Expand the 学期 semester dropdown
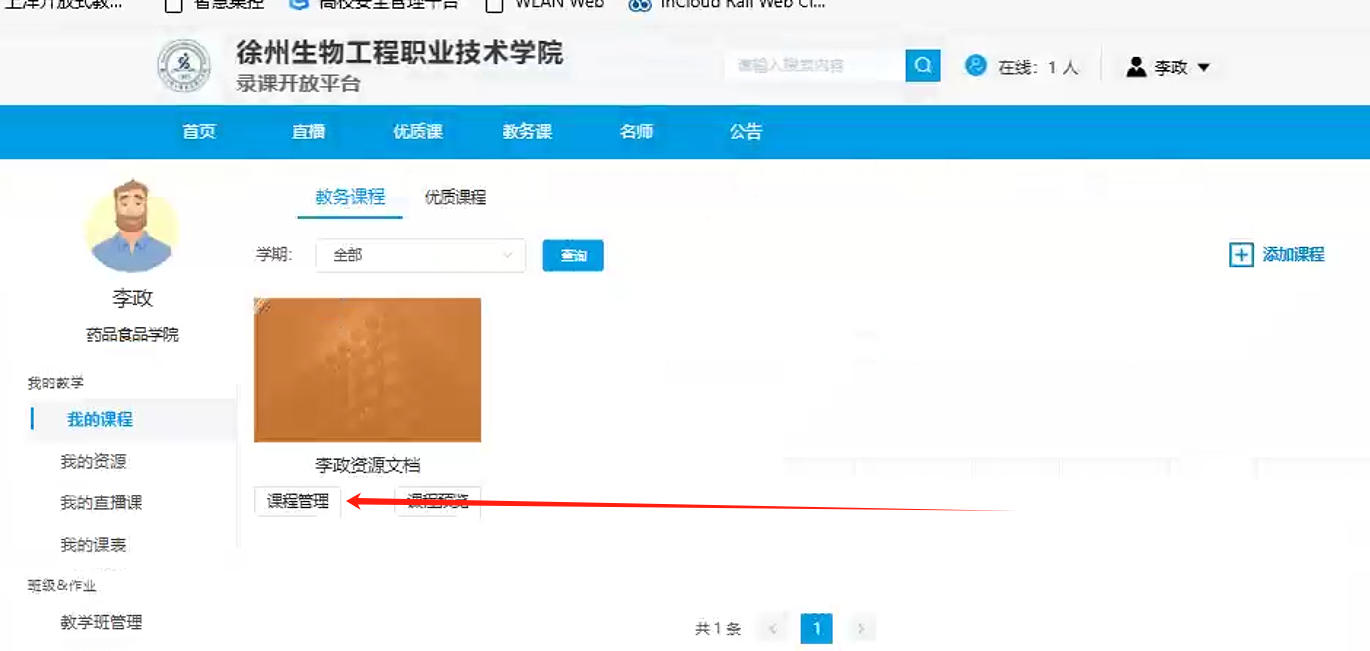 click(420, 256)
